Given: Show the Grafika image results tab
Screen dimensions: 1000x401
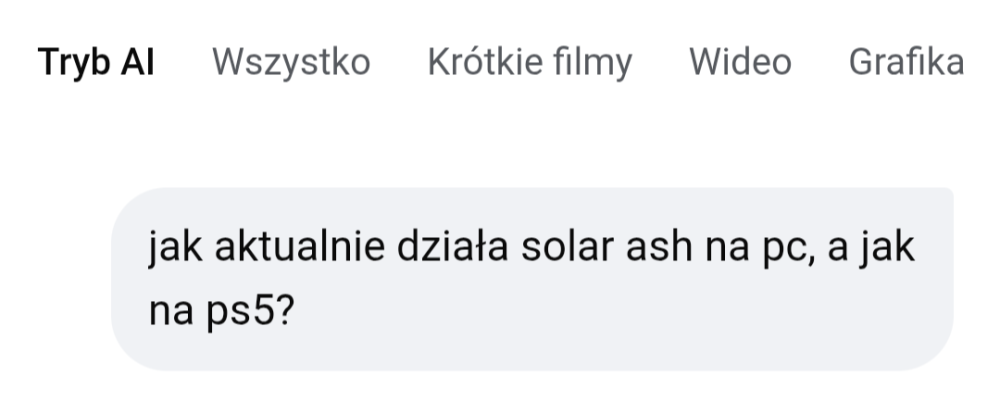Looking at the screenshot, I should point(906,63).
